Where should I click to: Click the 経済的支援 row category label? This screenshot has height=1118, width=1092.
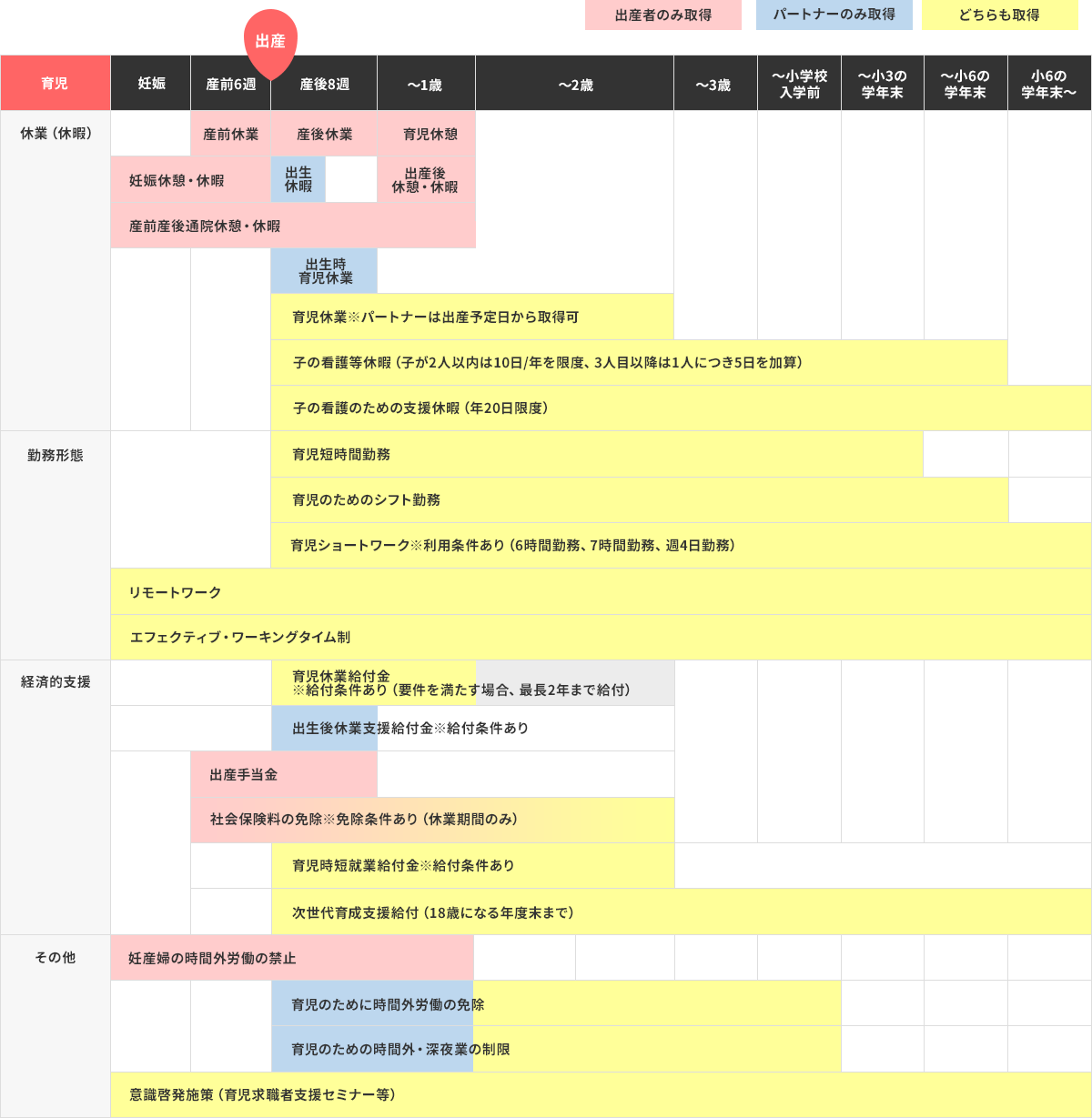[56, 682]
